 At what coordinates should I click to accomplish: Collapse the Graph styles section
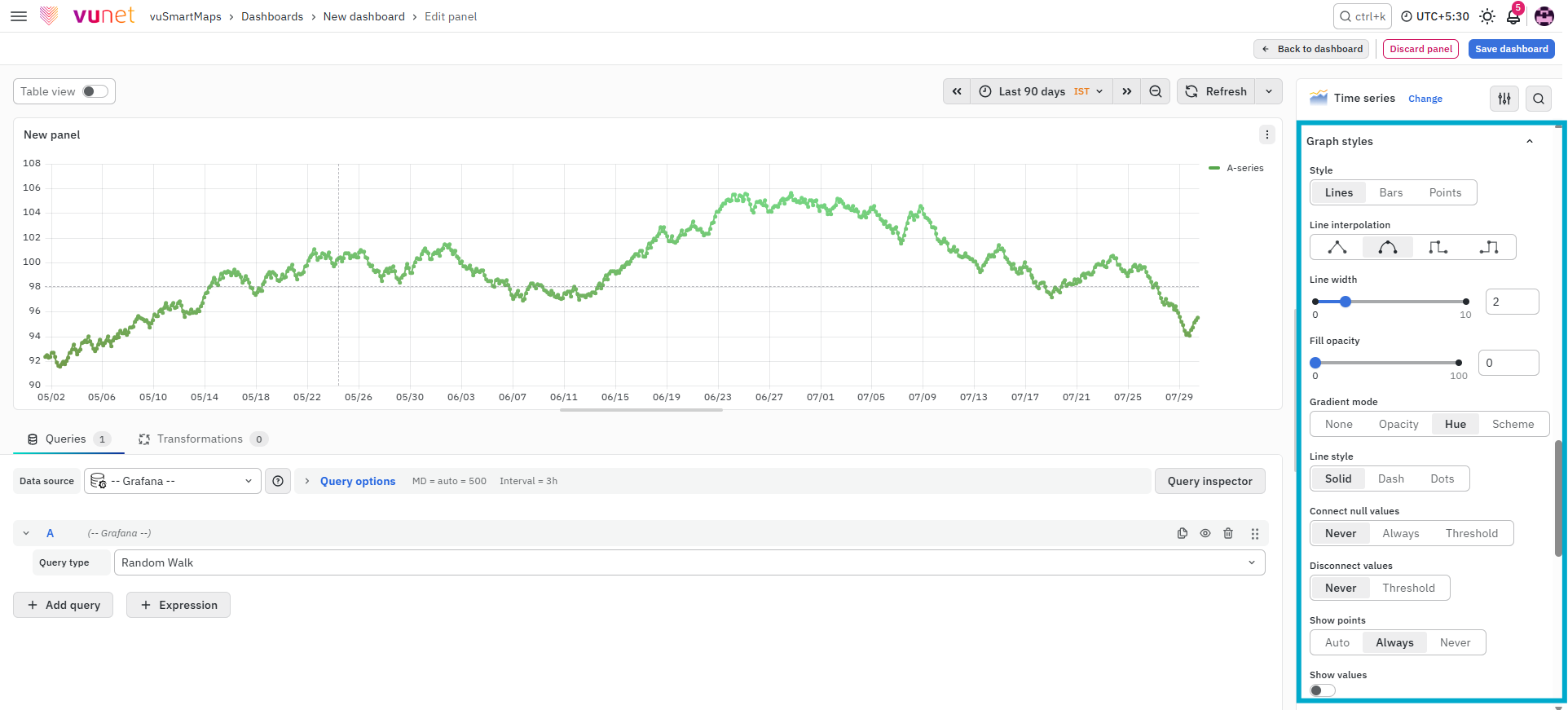click(x=1530, y=141)
